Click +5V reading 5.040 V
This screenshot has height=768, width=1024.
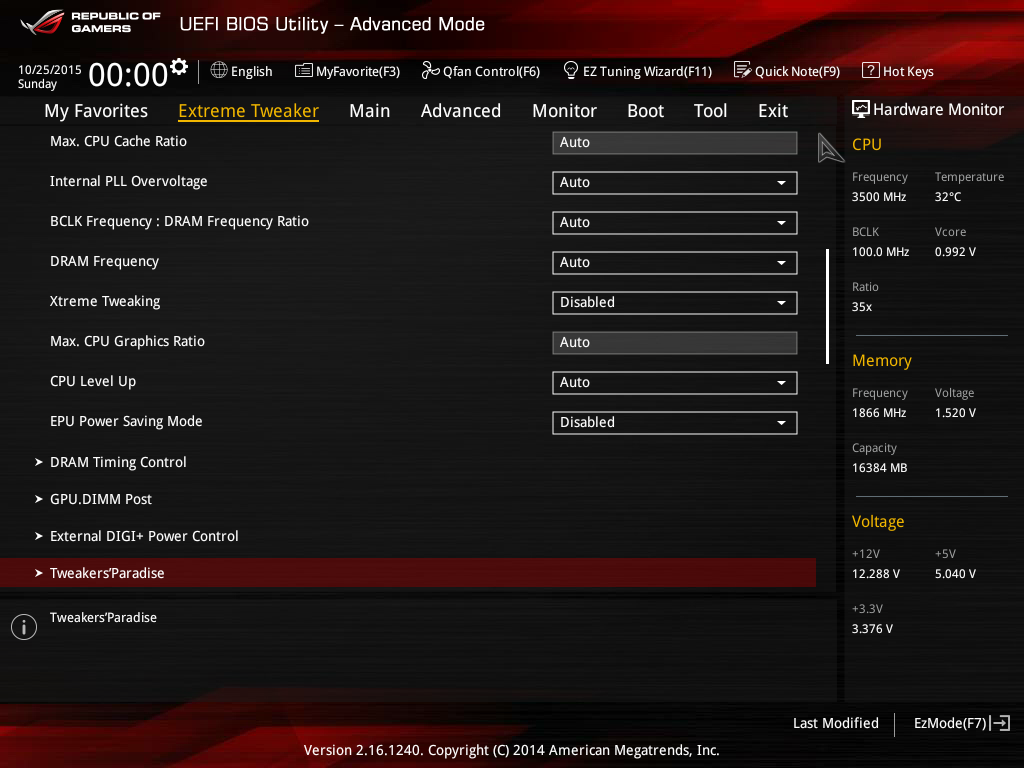click(955, 573)
